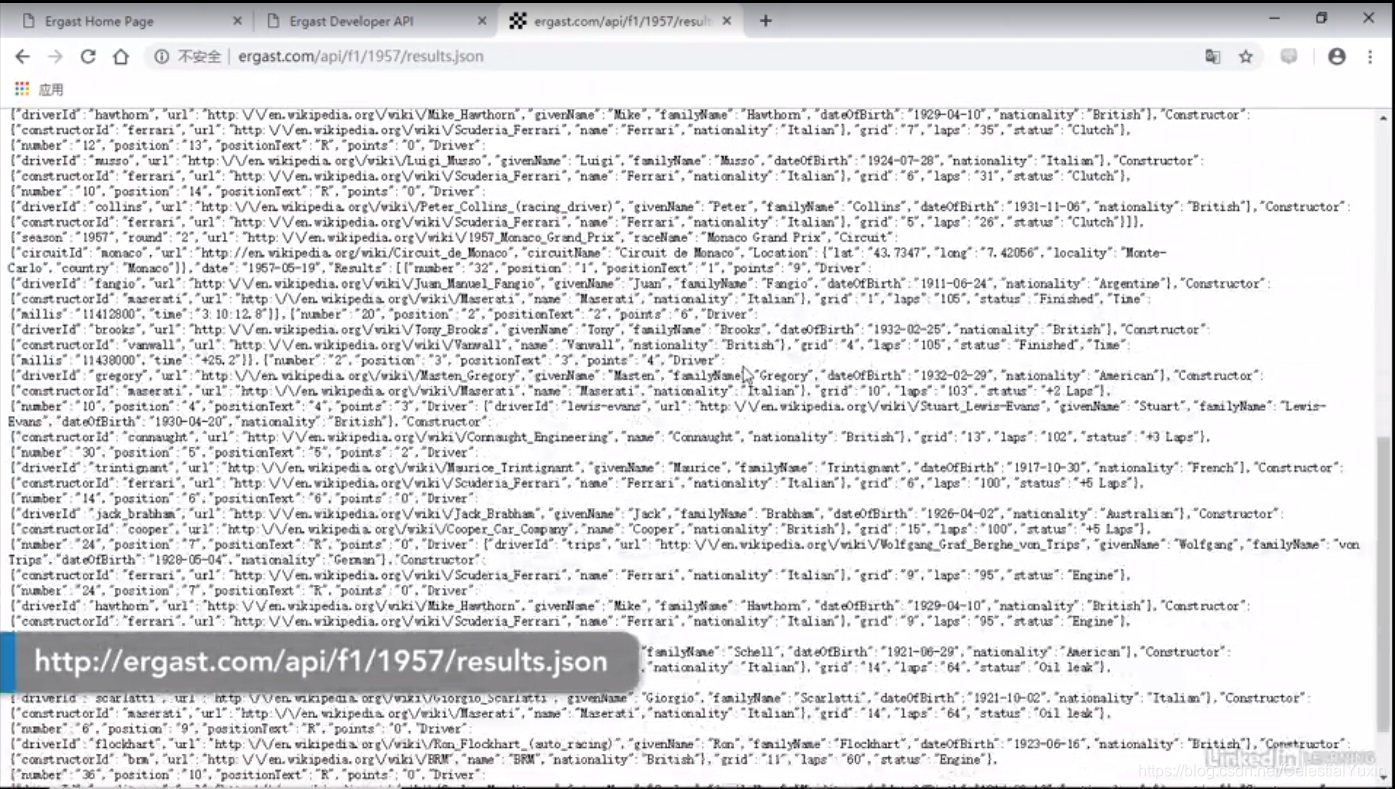Click the 1957_Monaco_Grand_Prix Wikipedia URL text
Viewport: 1395px width, 789px height.
click(x=430, y=238)
